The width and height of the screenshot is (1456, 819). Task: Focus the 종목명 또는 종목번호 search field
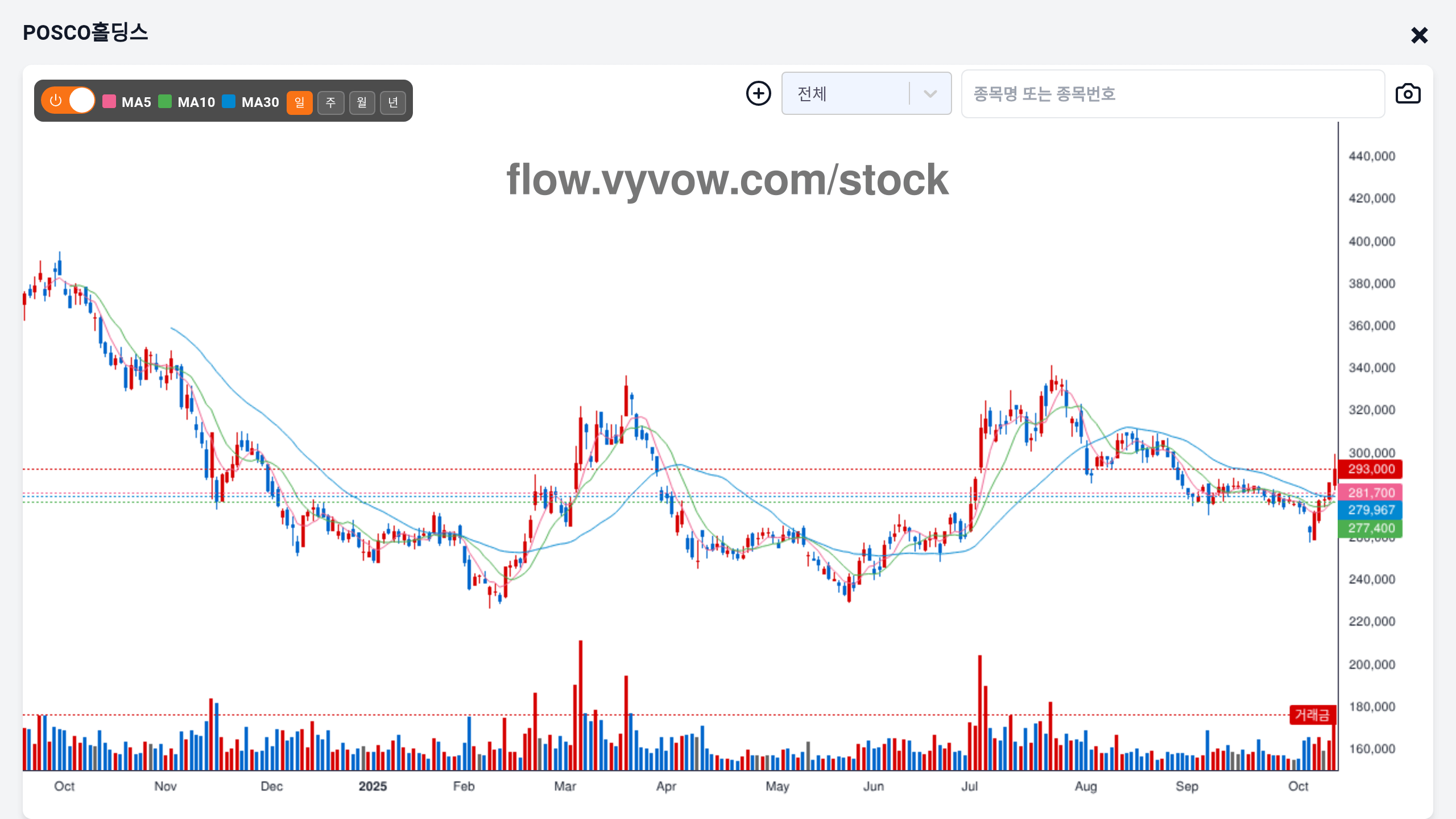[1172, 94]
